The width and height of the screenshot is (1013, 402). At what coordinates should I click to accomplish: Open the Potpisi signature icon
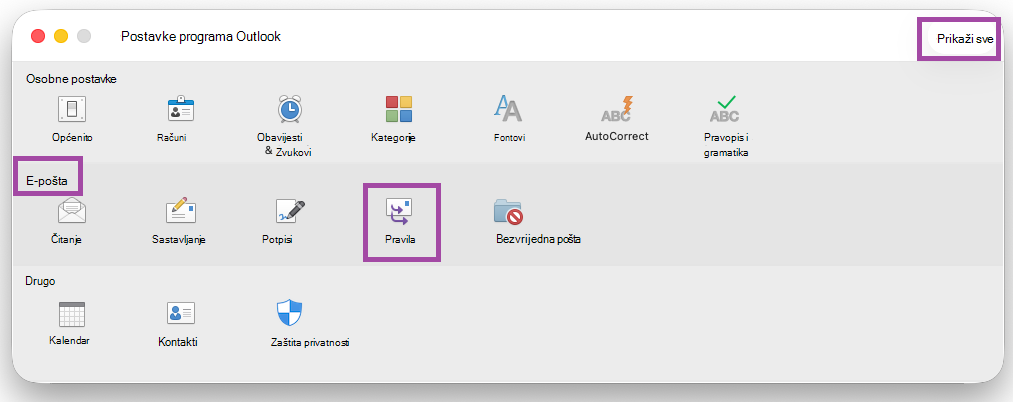[x=289, y=211]
